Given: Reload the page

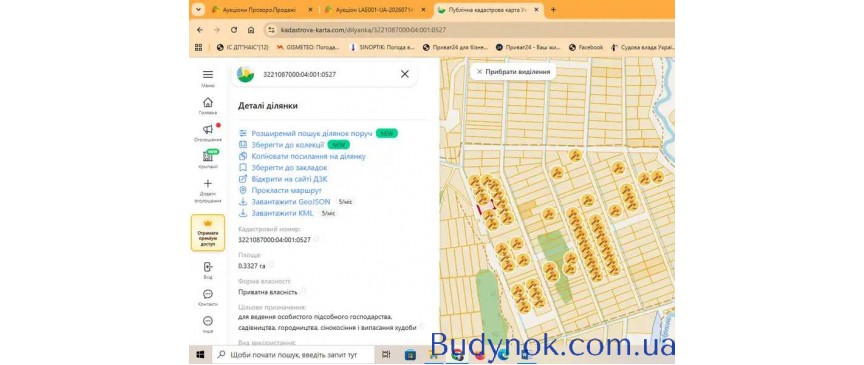Looking at the screenshot, I should (234, 30).
